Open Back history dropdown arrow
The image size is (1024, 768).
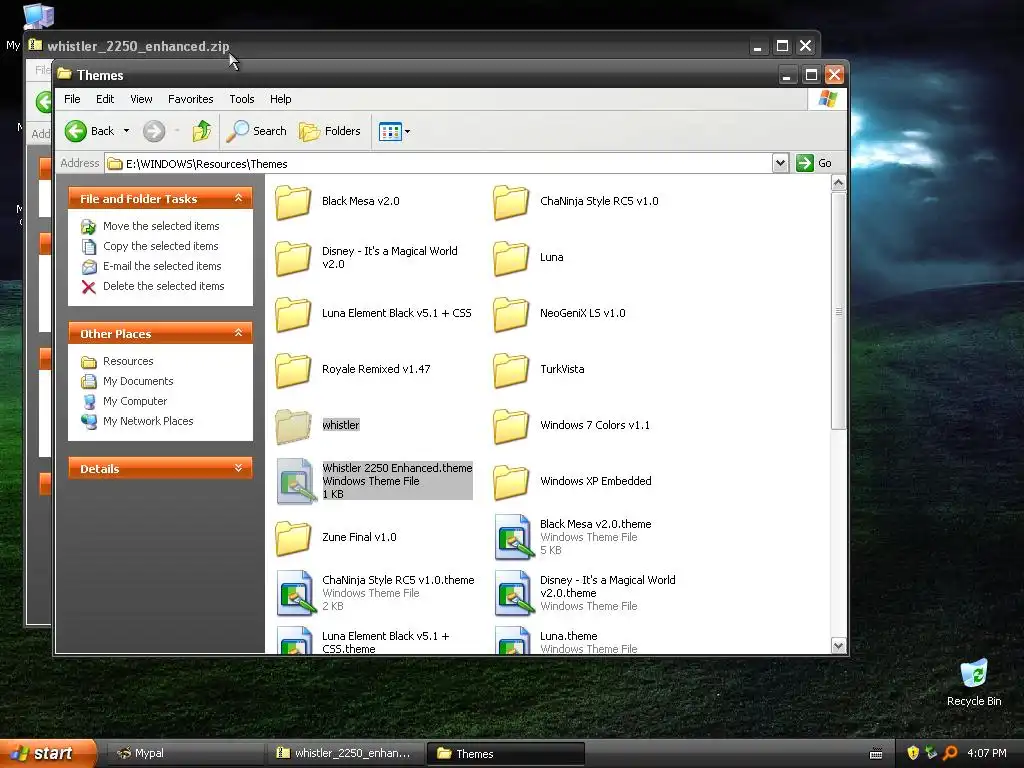pyautogui.click(x=126, y=131)
